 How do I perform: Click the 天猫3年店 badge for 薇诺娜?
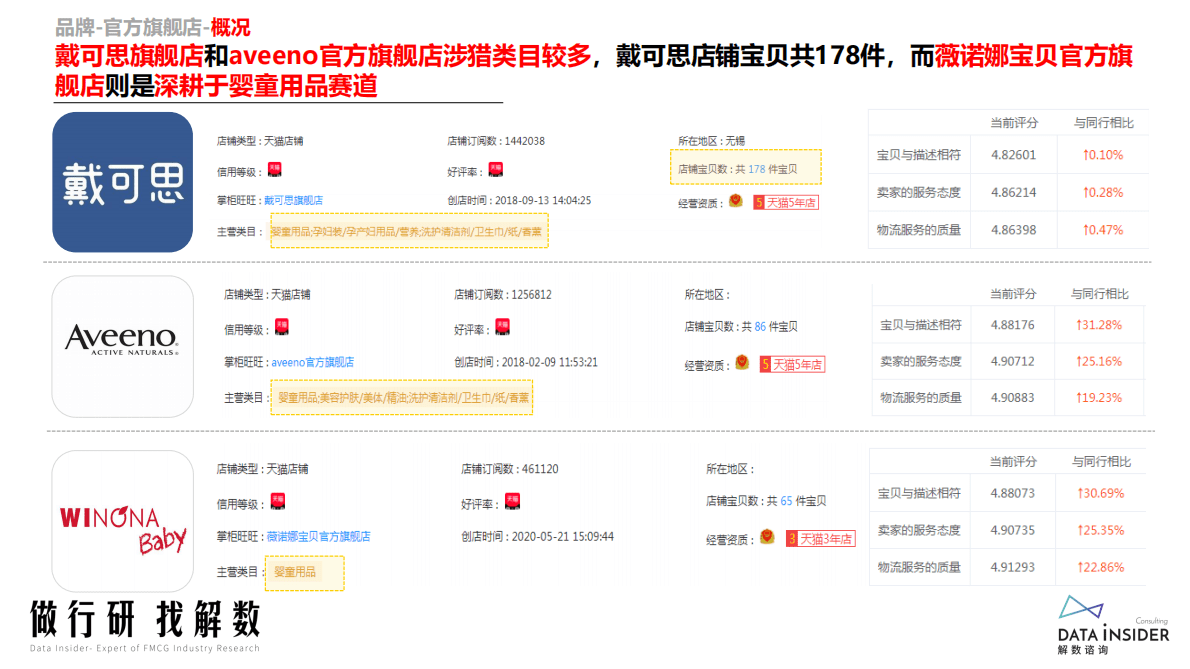pyautogui.click(x=819, y=537)
